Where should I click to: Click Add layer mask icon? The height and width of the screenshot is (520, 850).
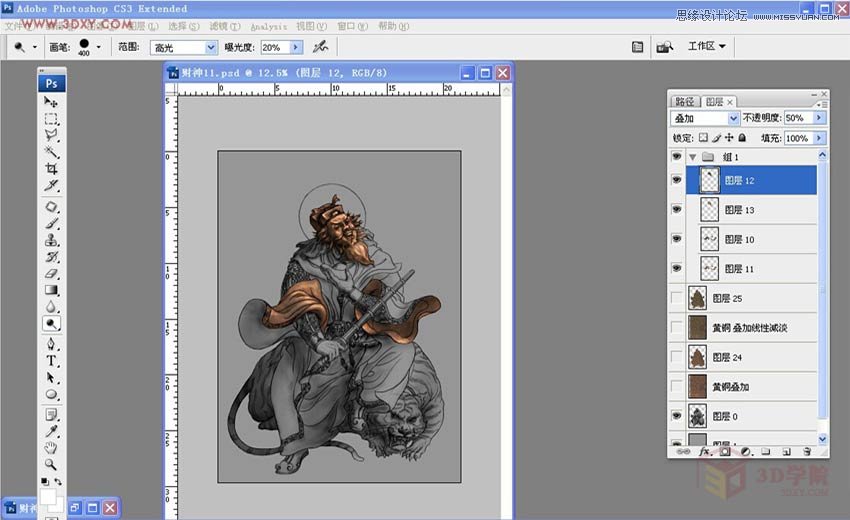(725, 451)
